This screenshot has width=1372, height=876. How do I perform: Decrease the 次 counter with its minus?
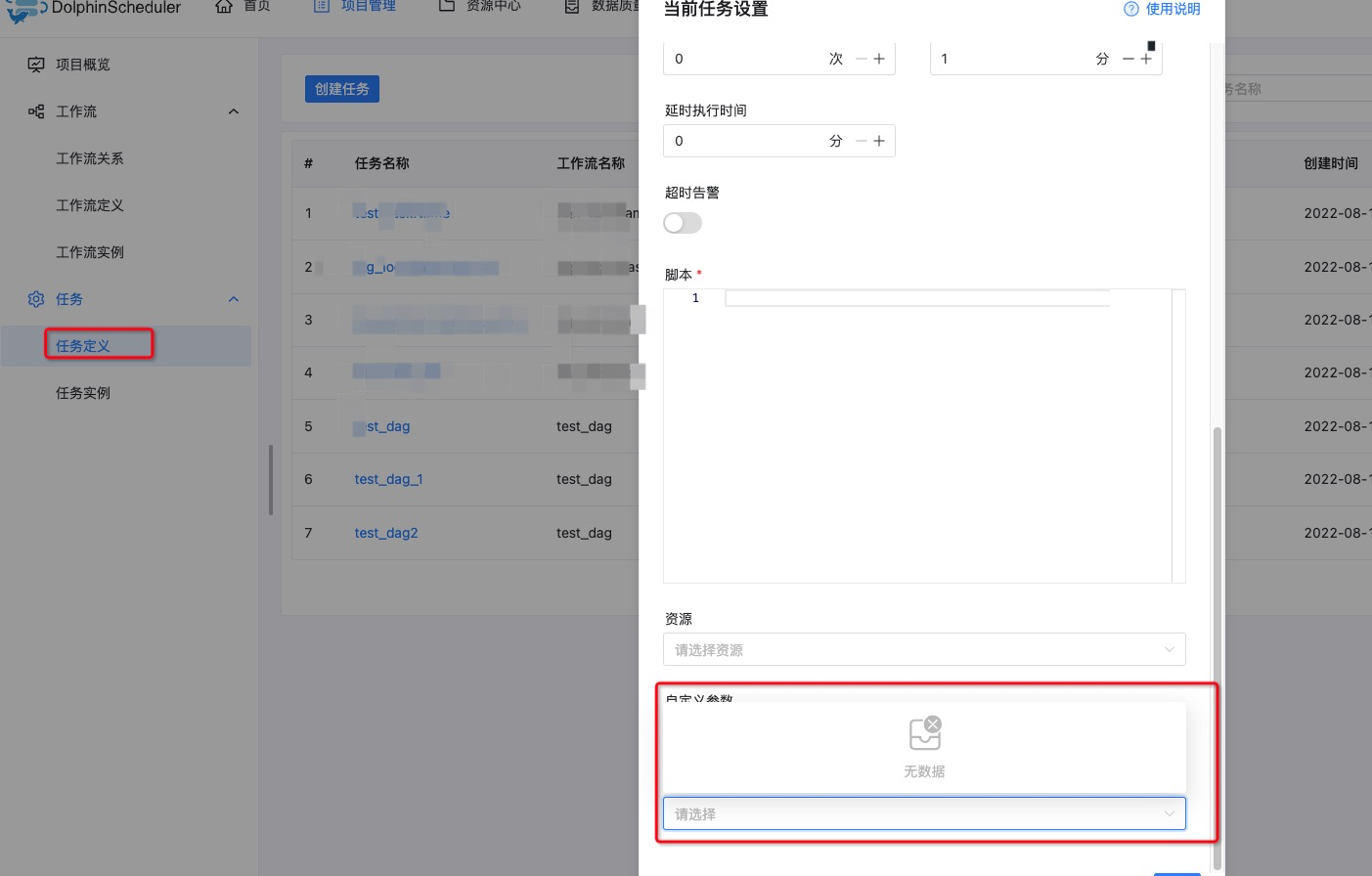pyautogui.click(x=862, y=59)
